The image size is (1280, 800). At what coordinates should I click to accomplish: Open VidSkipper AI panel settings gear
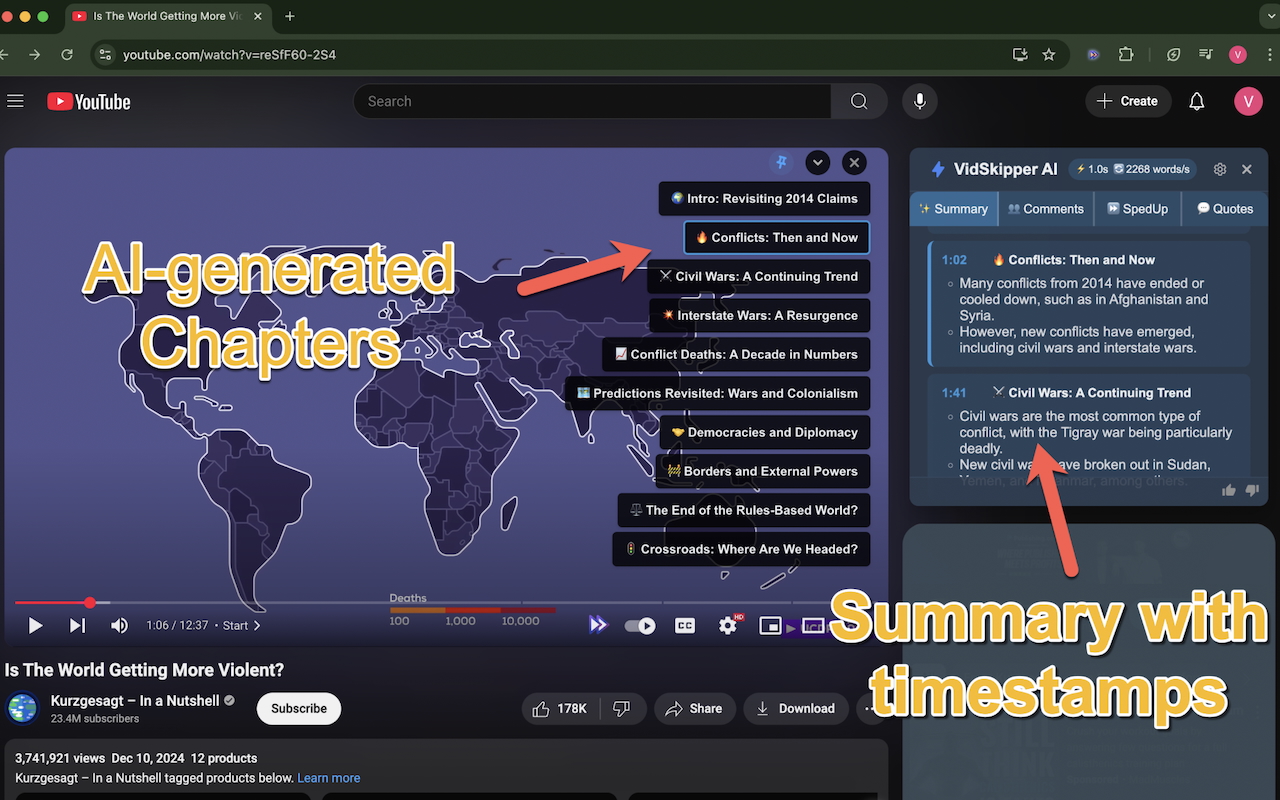pos(1219,169)
